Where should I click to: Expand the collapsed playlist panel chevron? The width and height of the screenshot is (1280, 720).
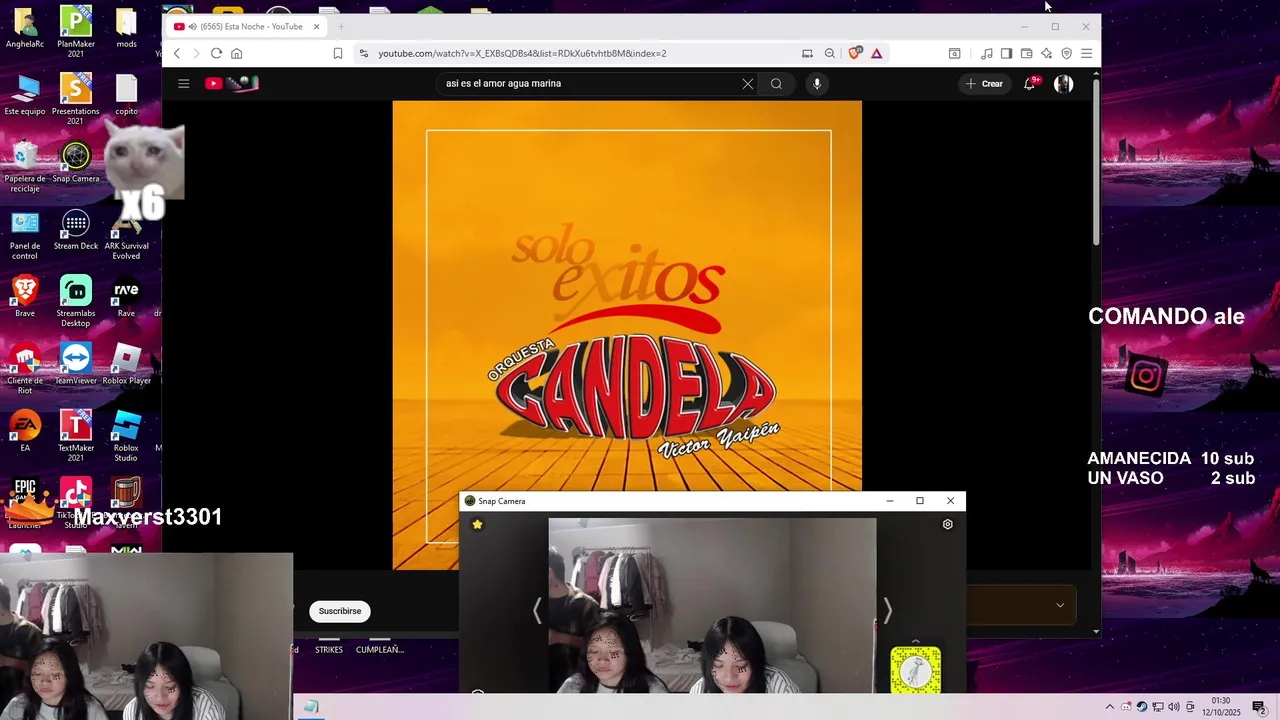1060,605
